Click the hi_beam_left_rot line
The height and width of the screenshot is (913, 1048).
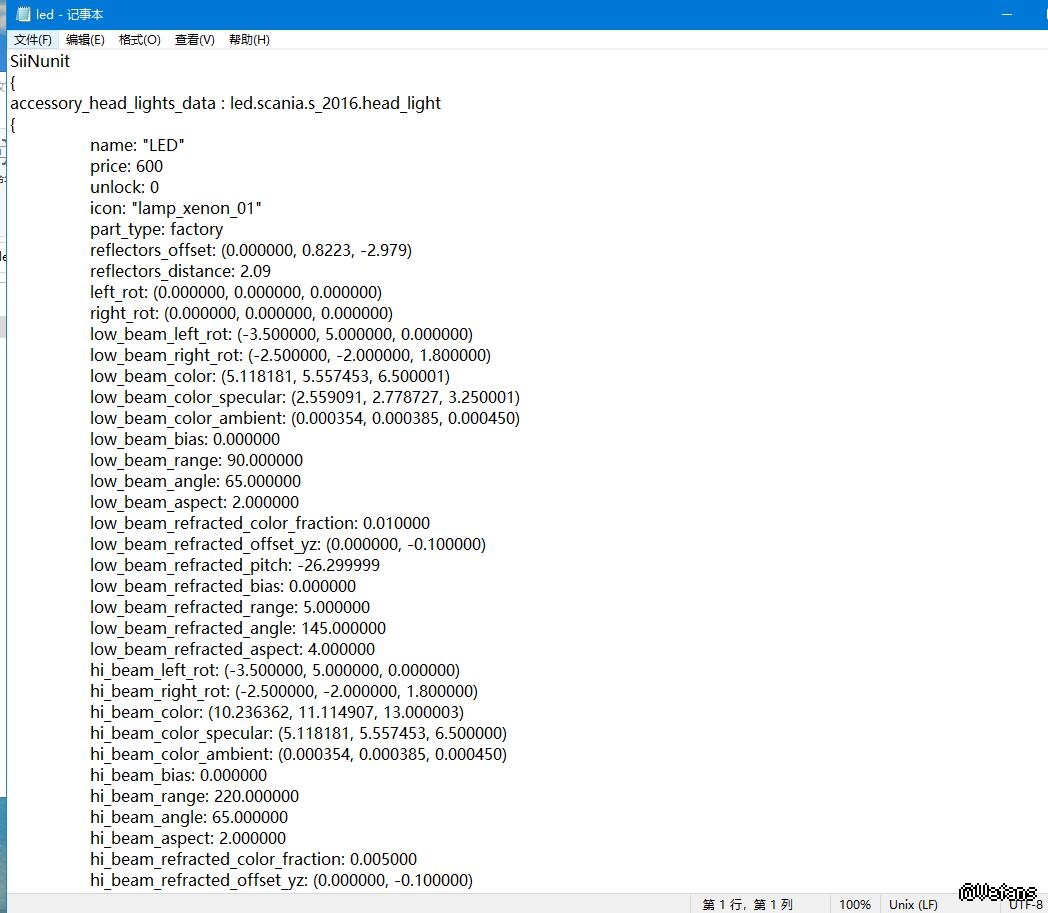pyautogui.click(x=275, y=670)
